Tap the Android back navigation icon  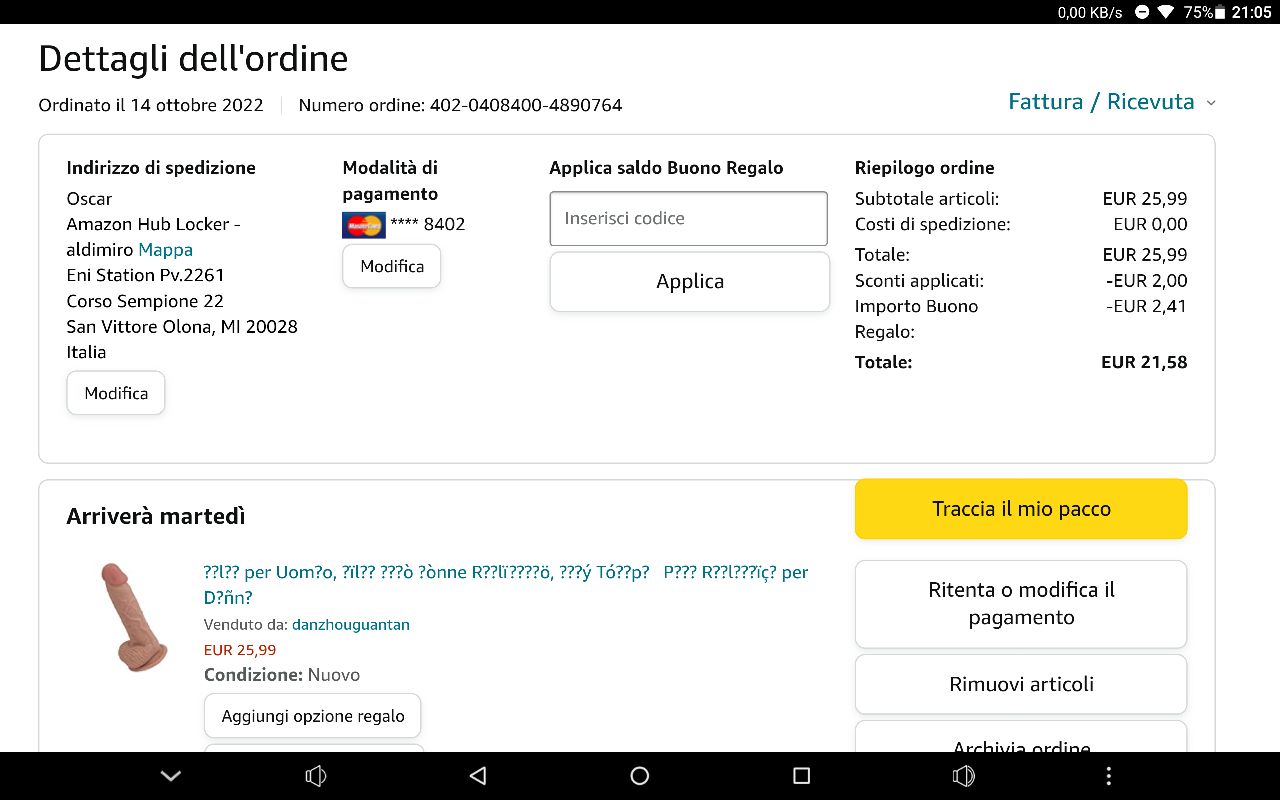(x=478, y=776)
